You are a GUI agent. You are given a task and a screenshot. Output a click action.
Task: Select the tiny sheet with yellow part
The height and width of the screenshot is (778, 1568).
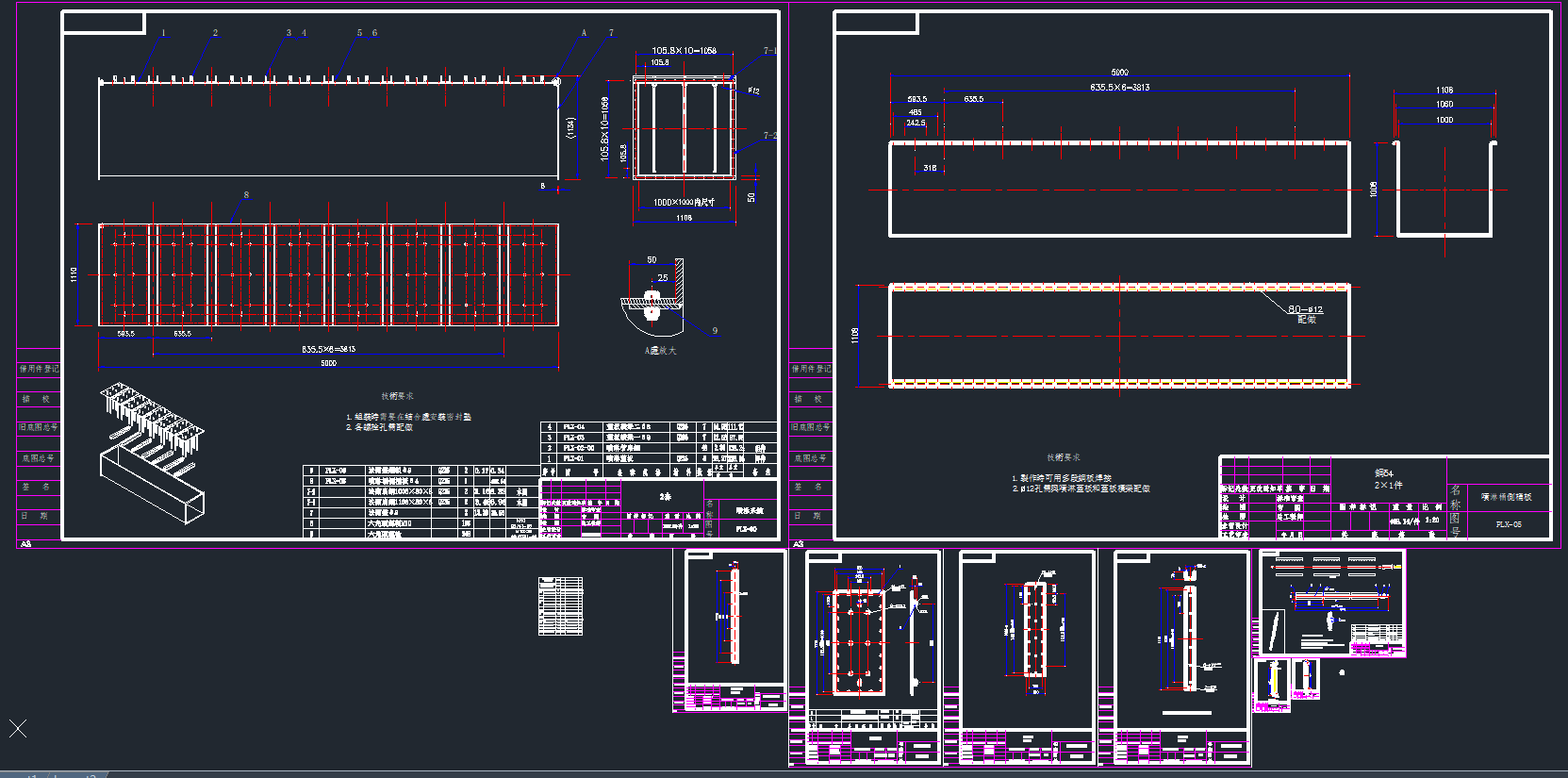[1271, 684]
